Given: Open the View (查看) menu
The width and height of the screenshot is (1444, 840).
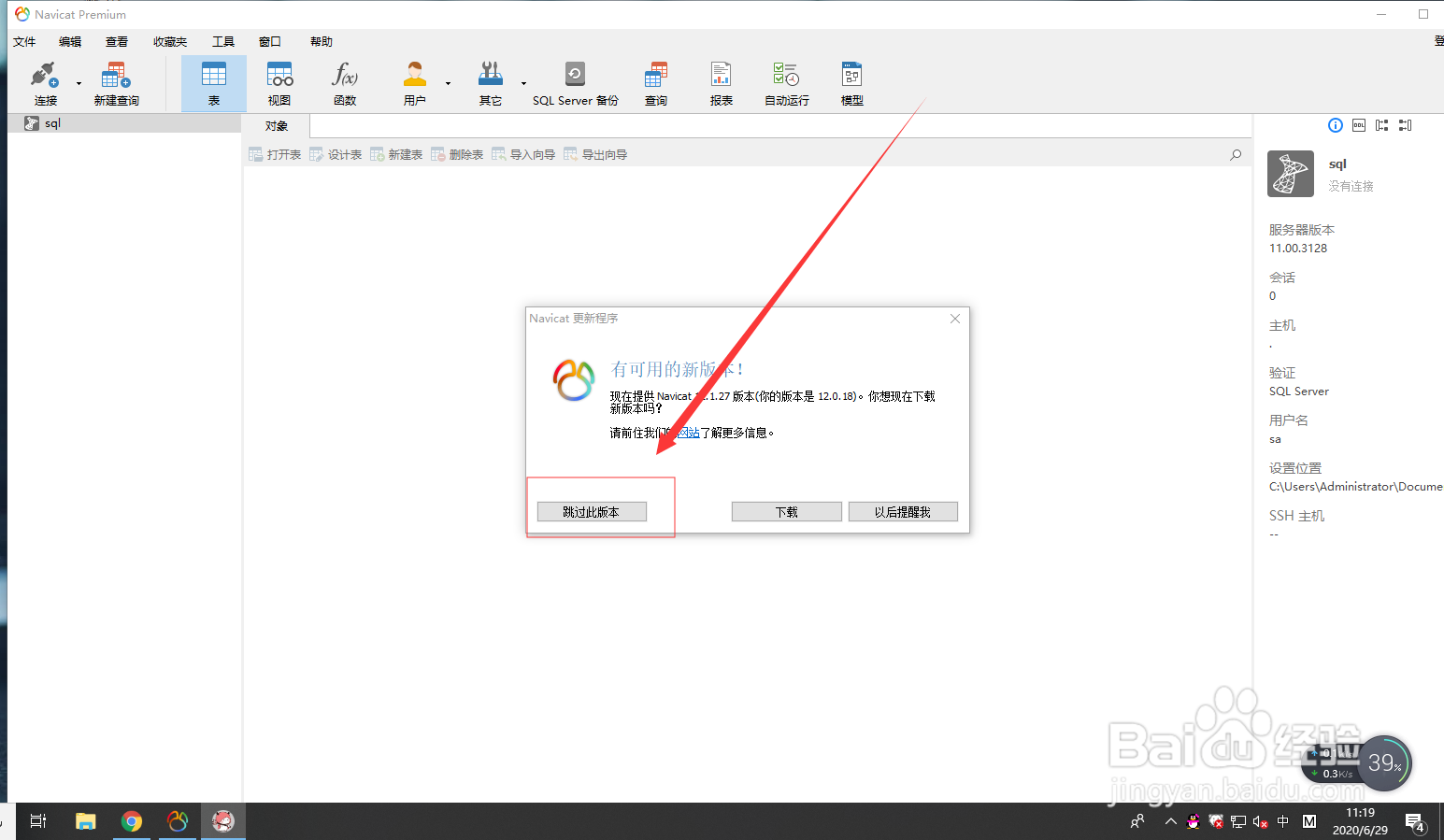Looking at the screenshot, I should tap(117, 41).
